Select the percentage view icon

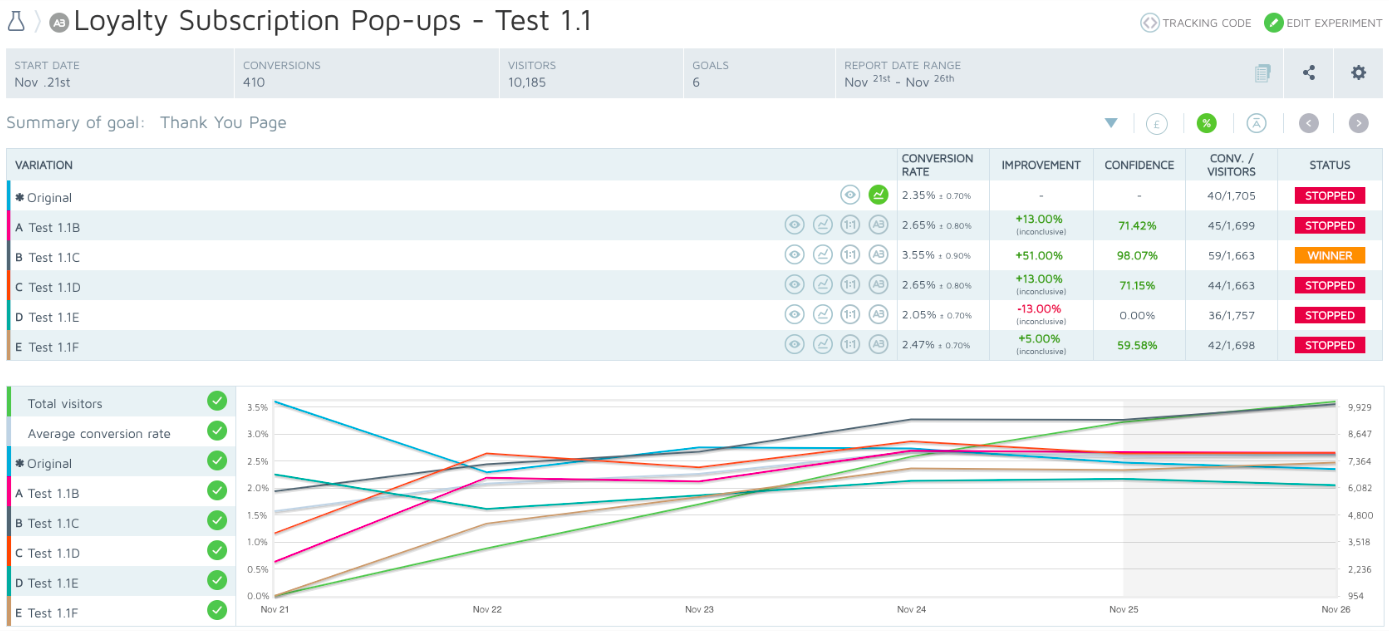pos(1207,123)
